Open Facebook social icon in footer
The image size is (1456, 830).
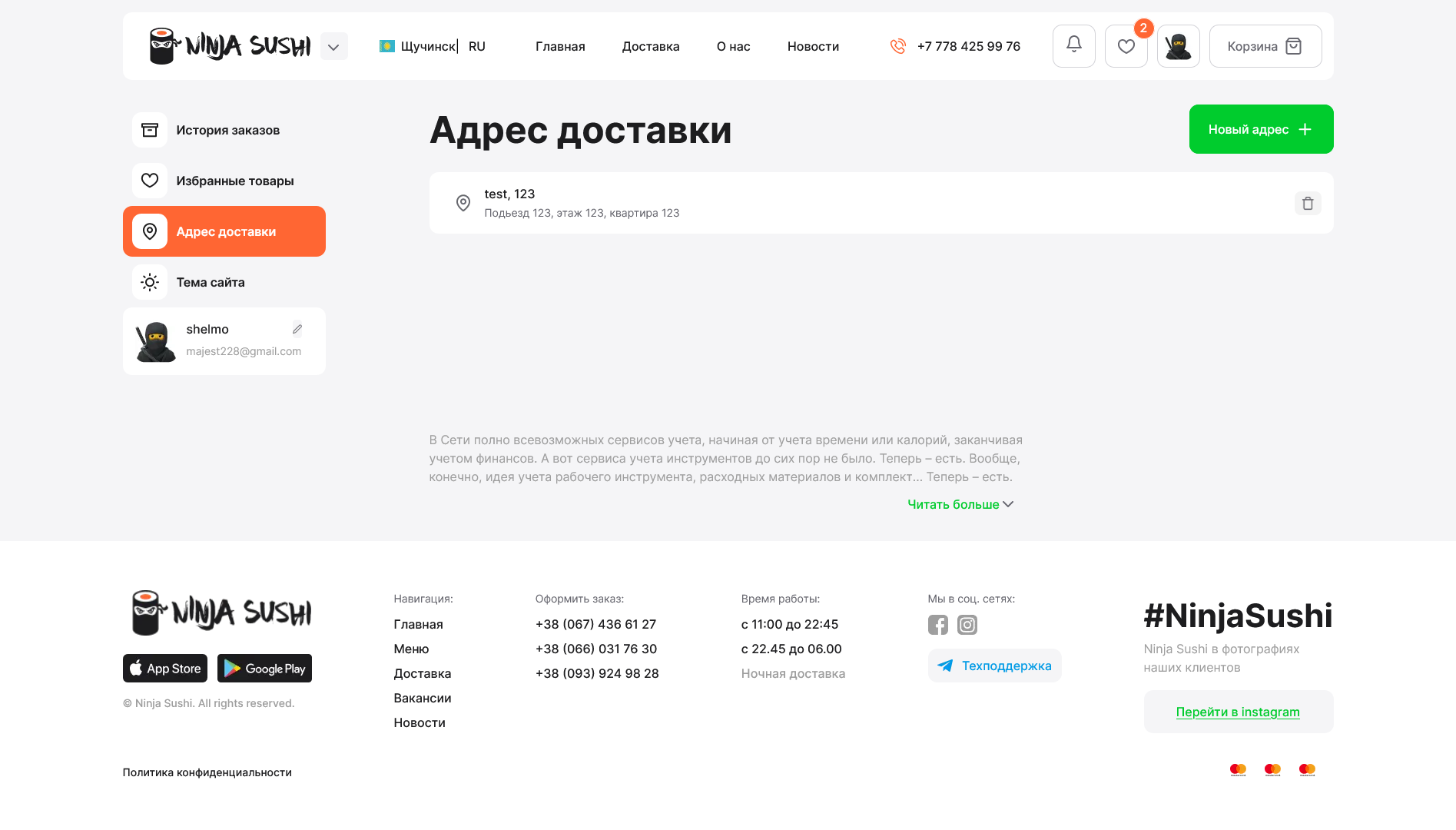click(937, 625)
